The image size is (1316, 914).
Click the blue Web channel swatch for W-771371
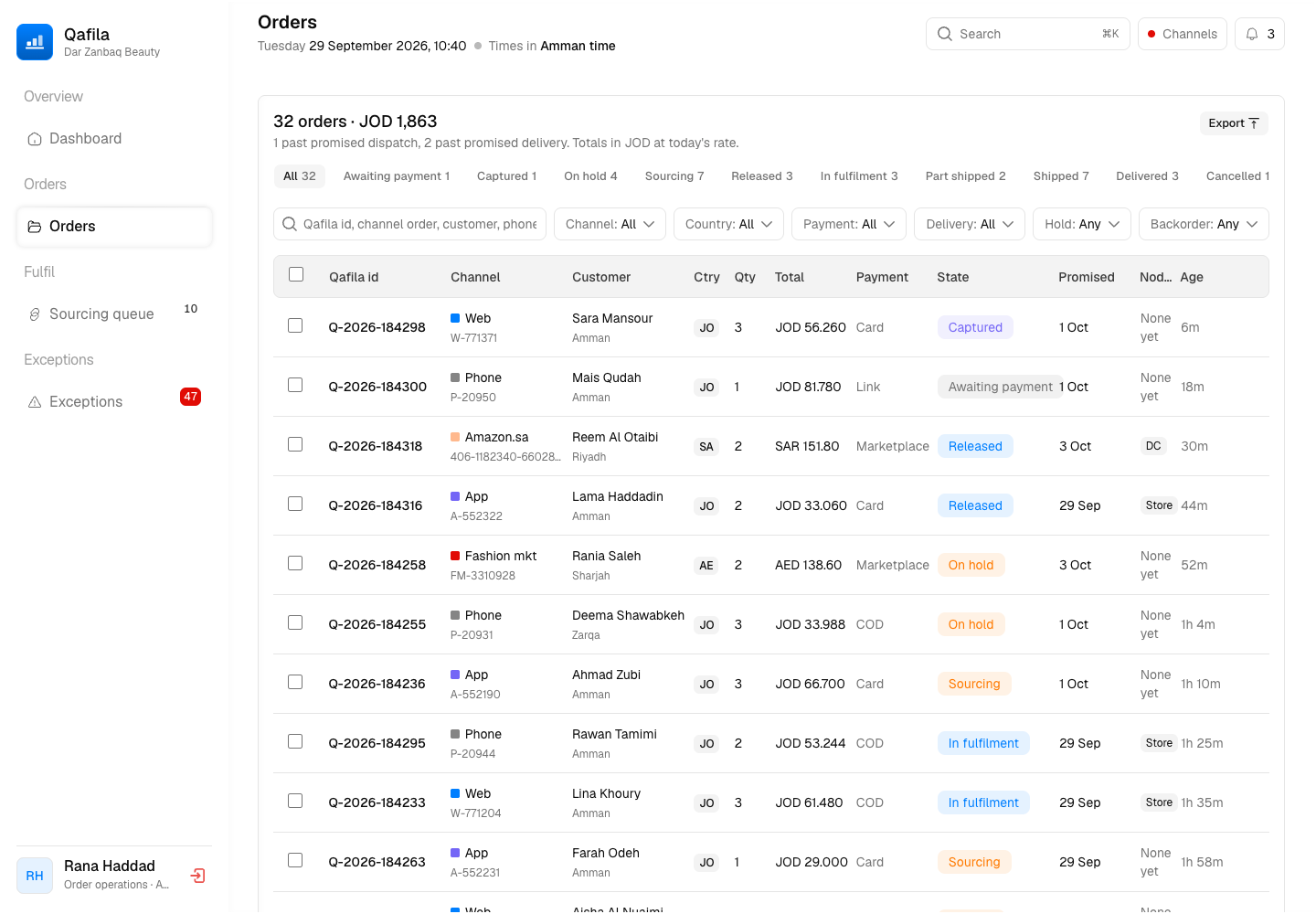click(x=455, y=318)
